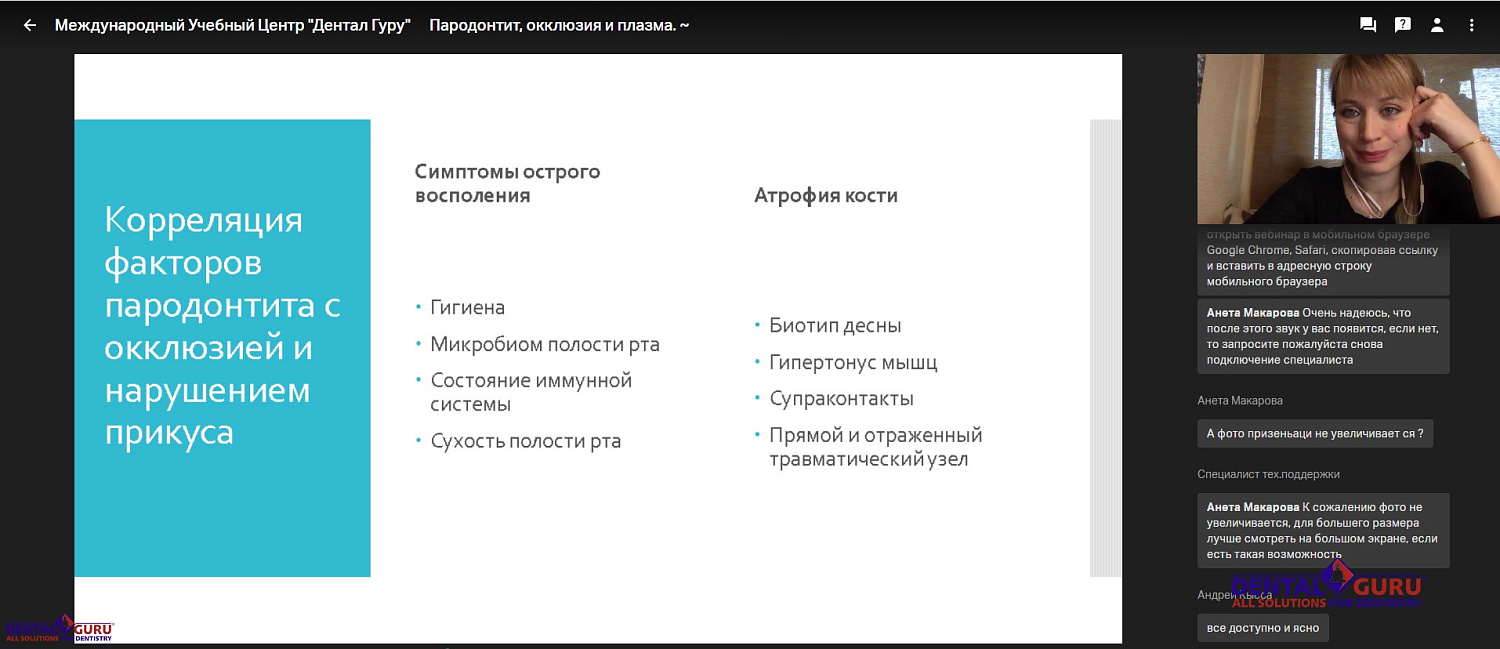1500x649 pixels.
Task: Click the question about фото призеньаци
Action: [1316, 433]
